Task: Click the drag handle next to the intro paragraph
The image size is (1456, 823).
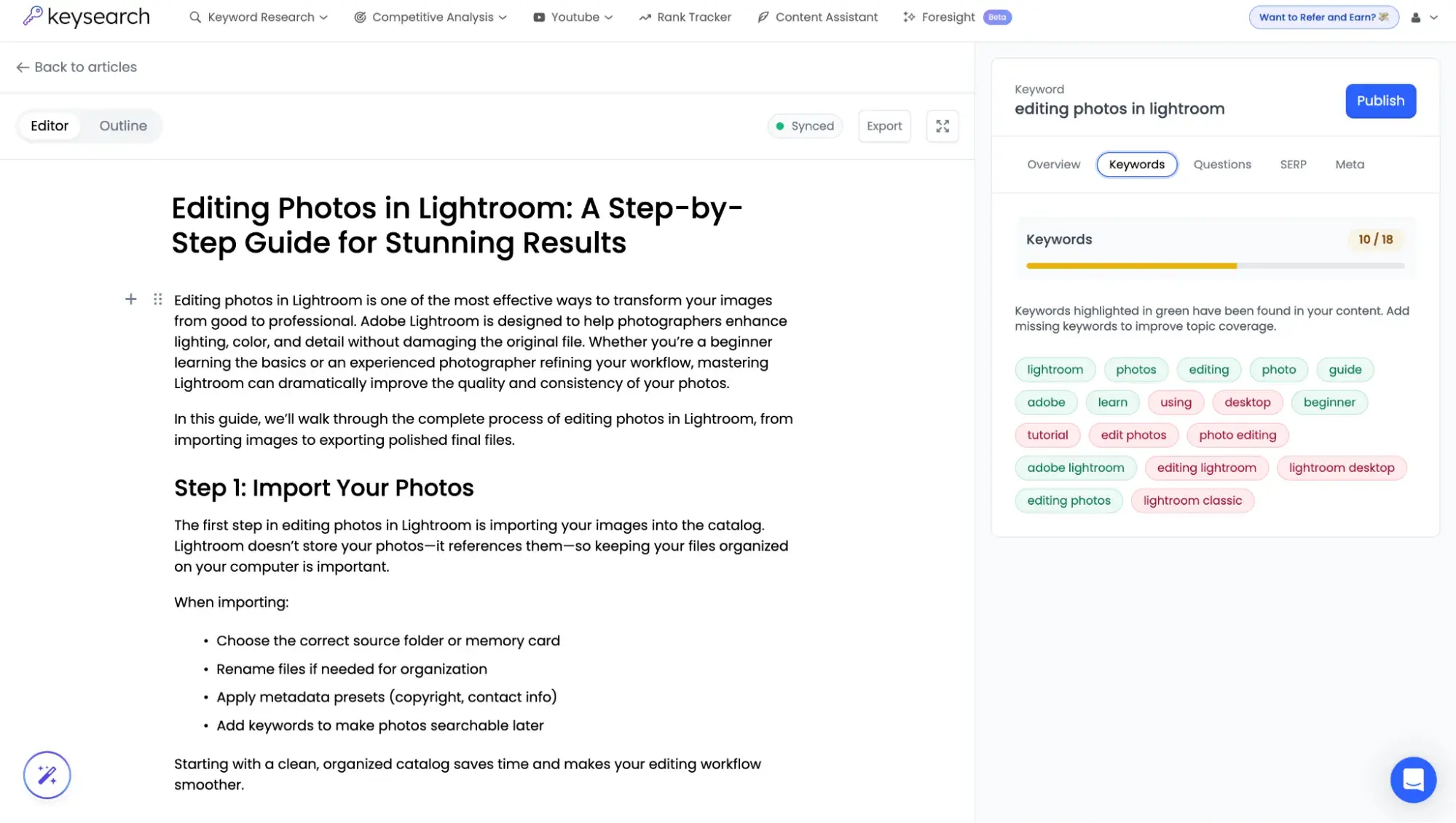Action: [x=157, y=299]
